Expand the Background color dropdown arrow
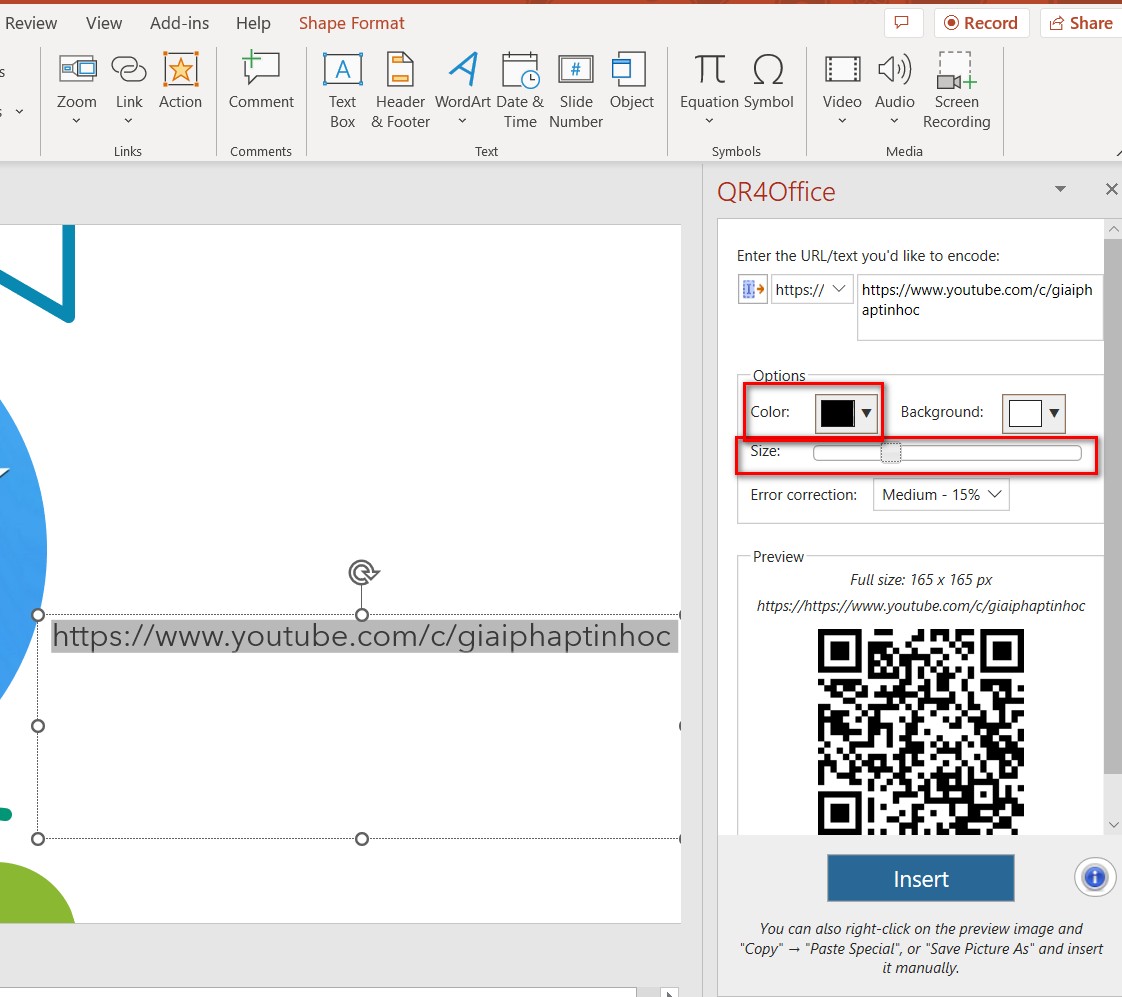 point(1054,413)
